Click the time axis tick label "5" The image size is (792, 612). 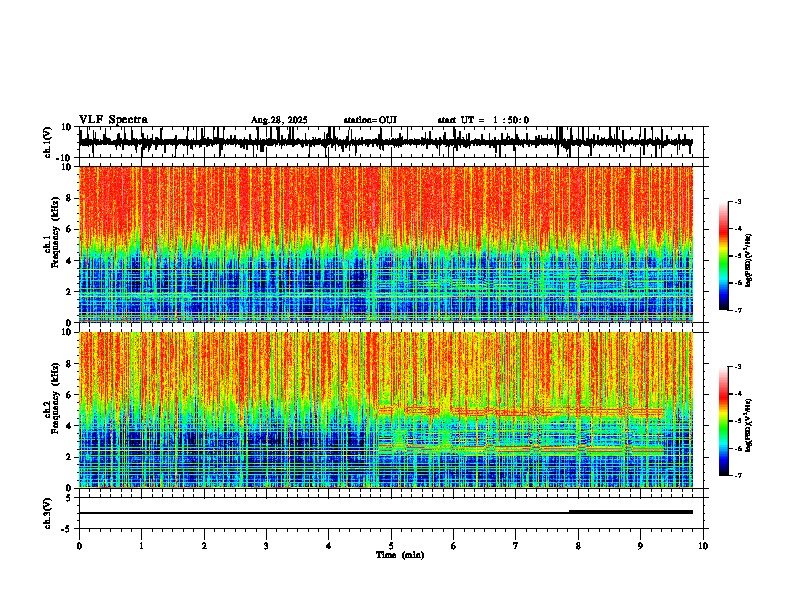pyautogui.click(x=391, y=546)
